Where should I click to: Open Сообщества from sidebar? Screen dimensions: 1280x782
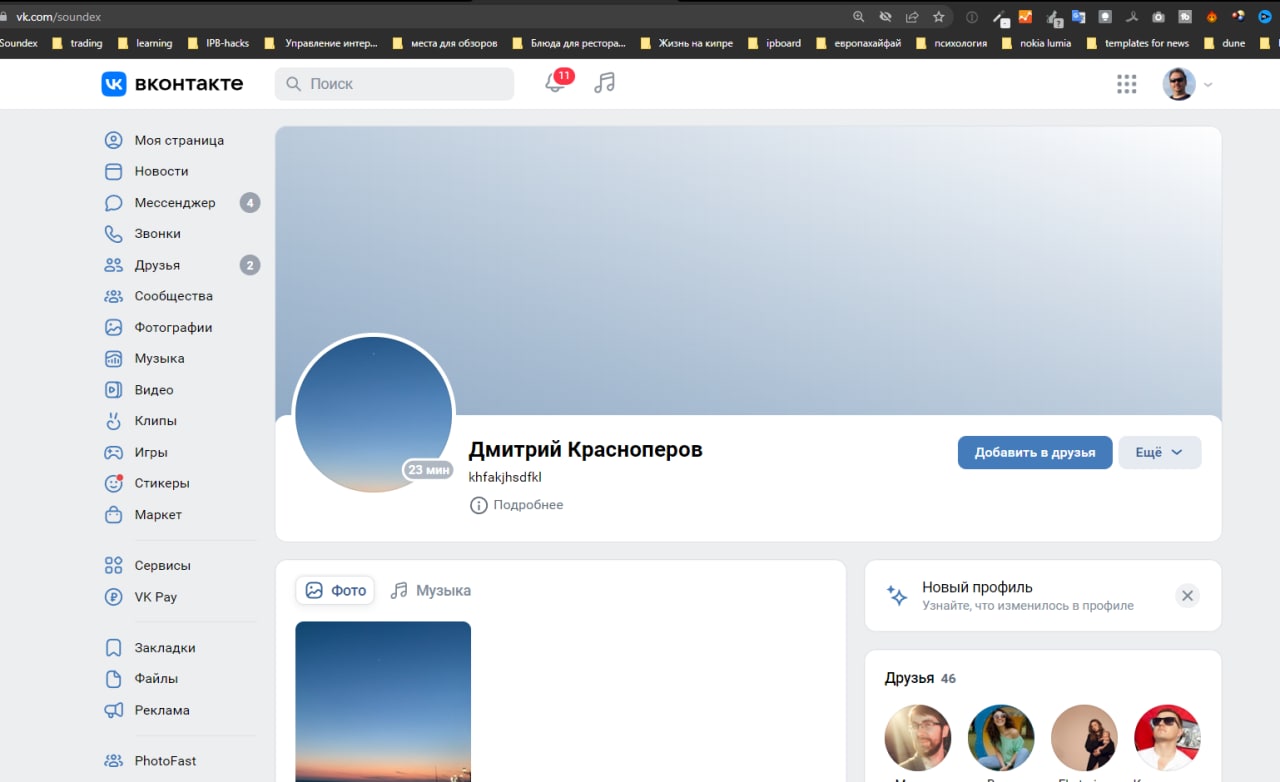pyautogui.click(x=159, y=296)
